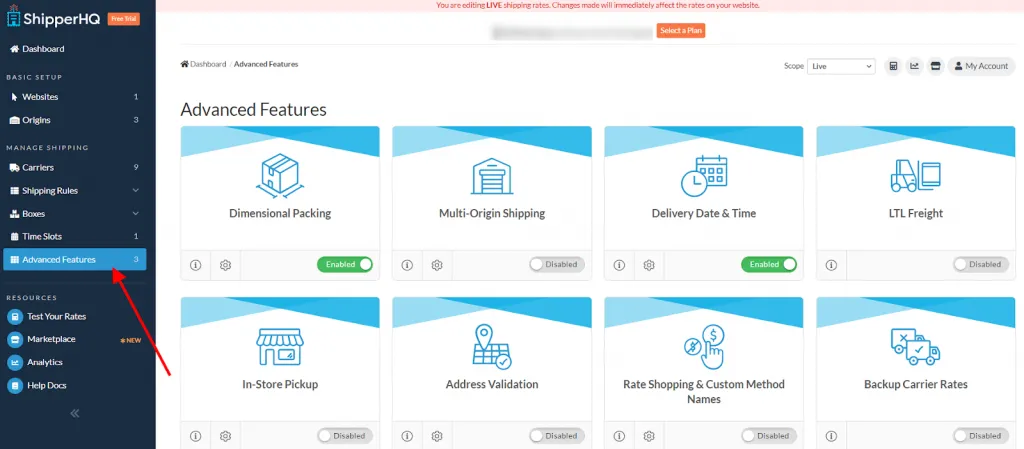Enable the Multi-Origin Shipping toggle
The width and height of the screenshot is (1024, 449).
click(557, 264)
